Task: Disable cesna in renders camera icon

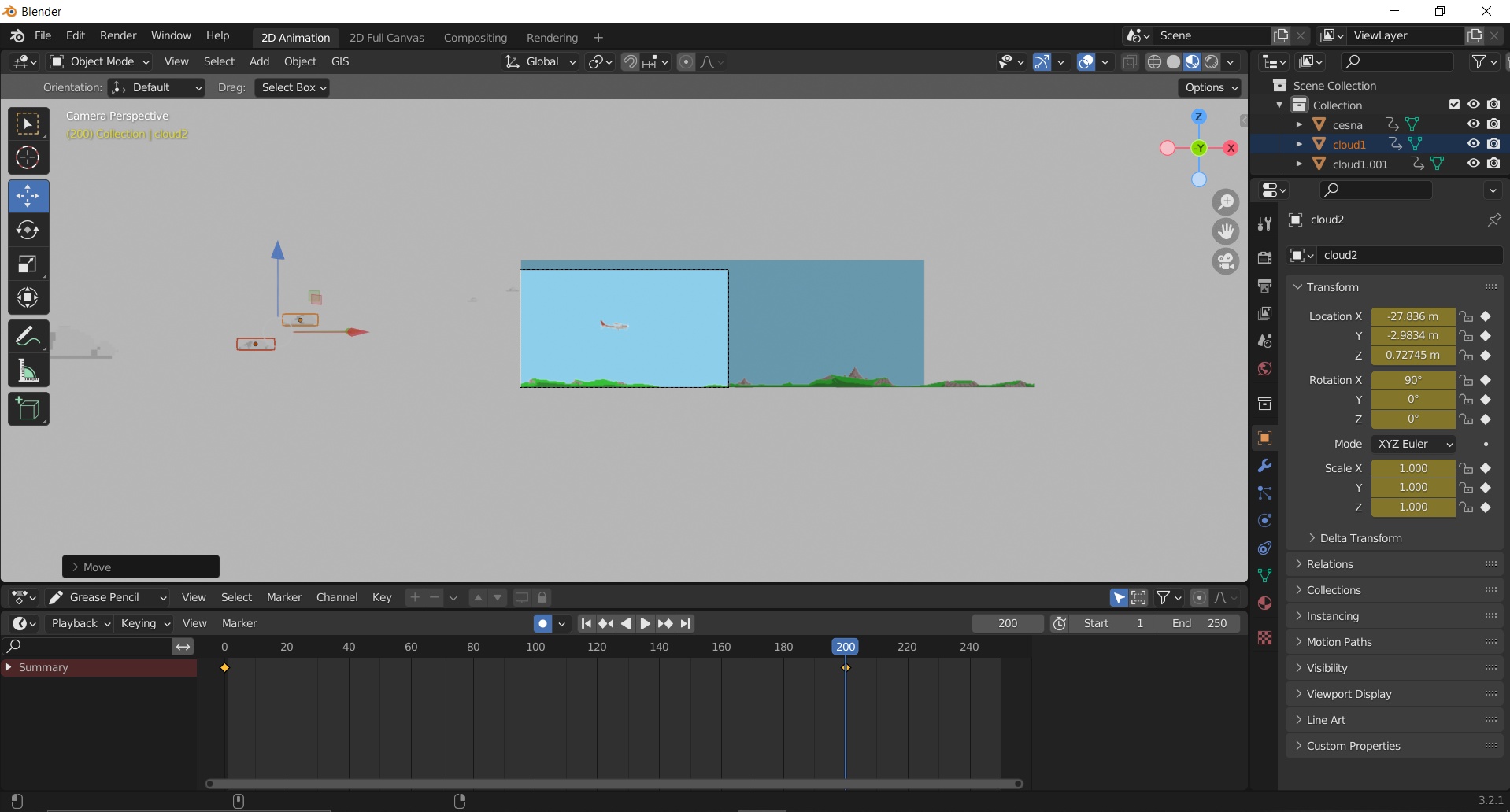Action: [1493, 124]
